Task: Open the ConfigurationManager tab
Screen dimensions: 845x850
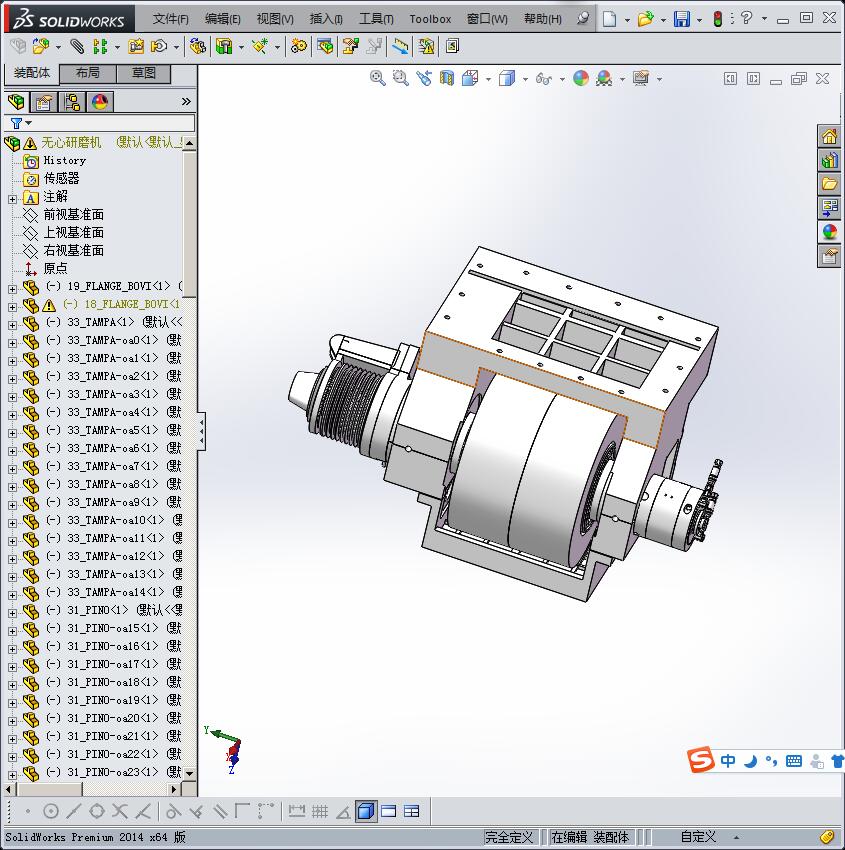Action: [72, 101]
